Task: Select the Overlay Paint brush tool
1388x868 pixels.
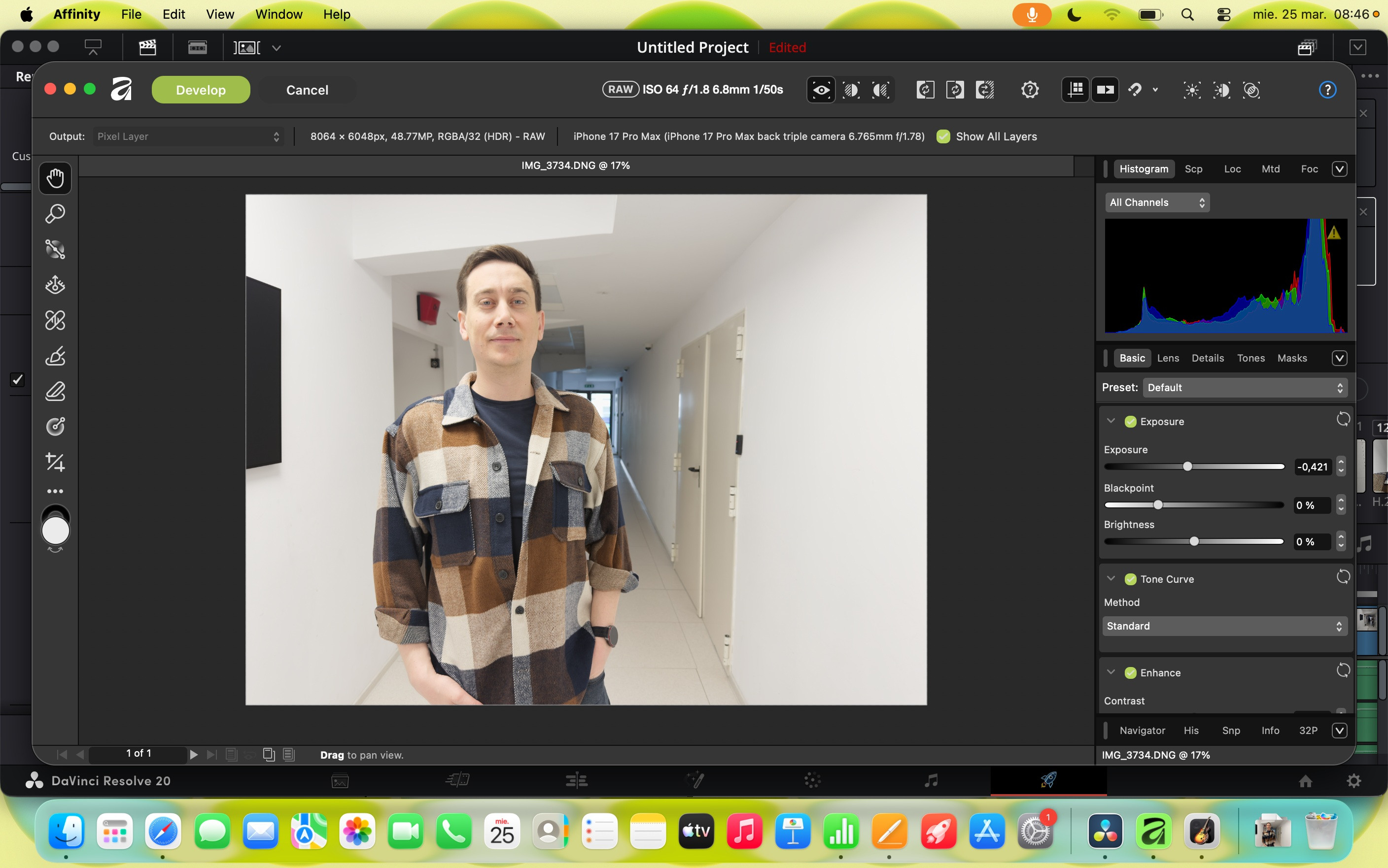Action: (x=55, y=356)
